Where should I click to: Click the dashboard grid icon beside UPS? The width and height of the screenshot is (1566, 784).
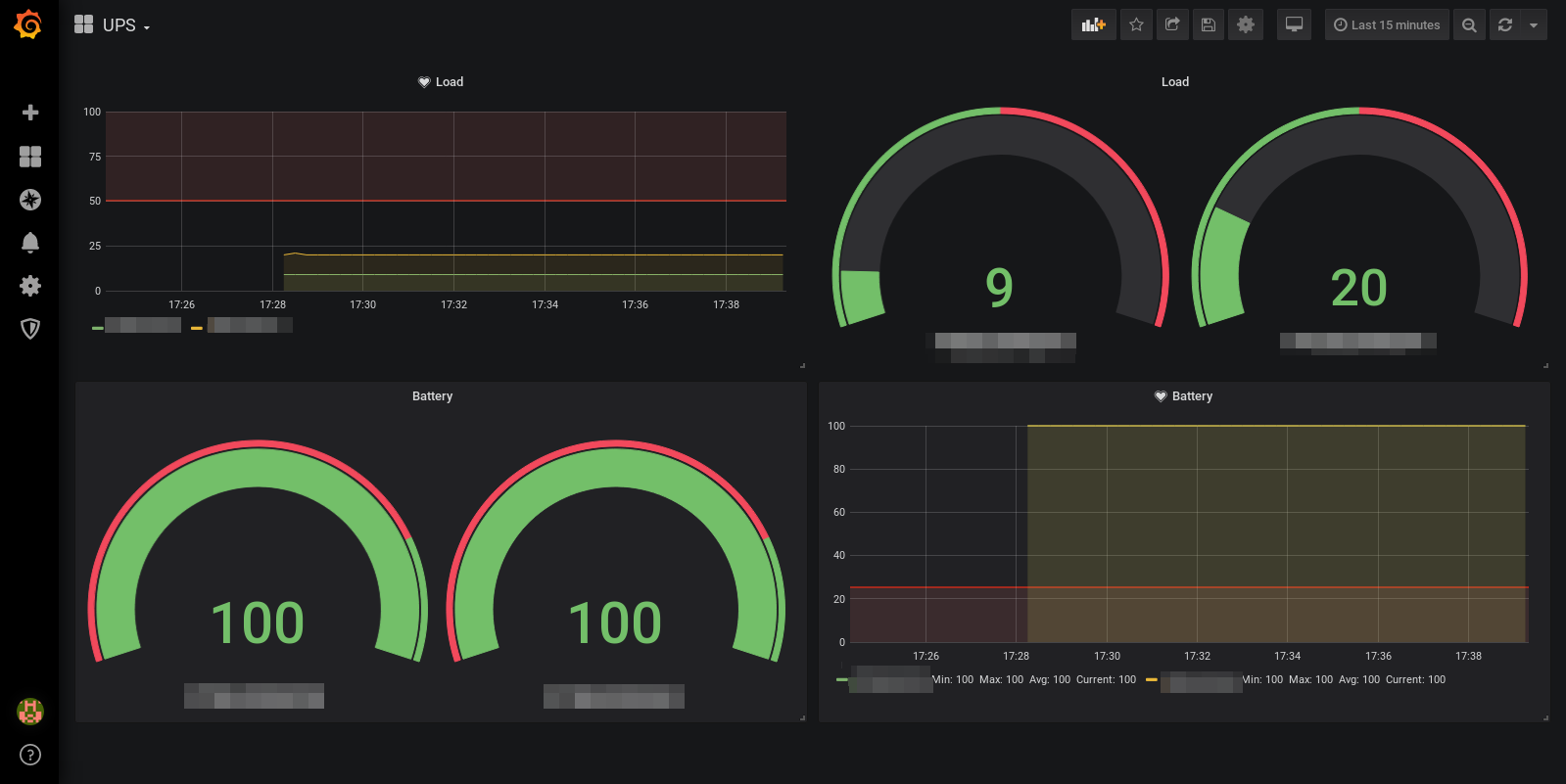[84, 24]
